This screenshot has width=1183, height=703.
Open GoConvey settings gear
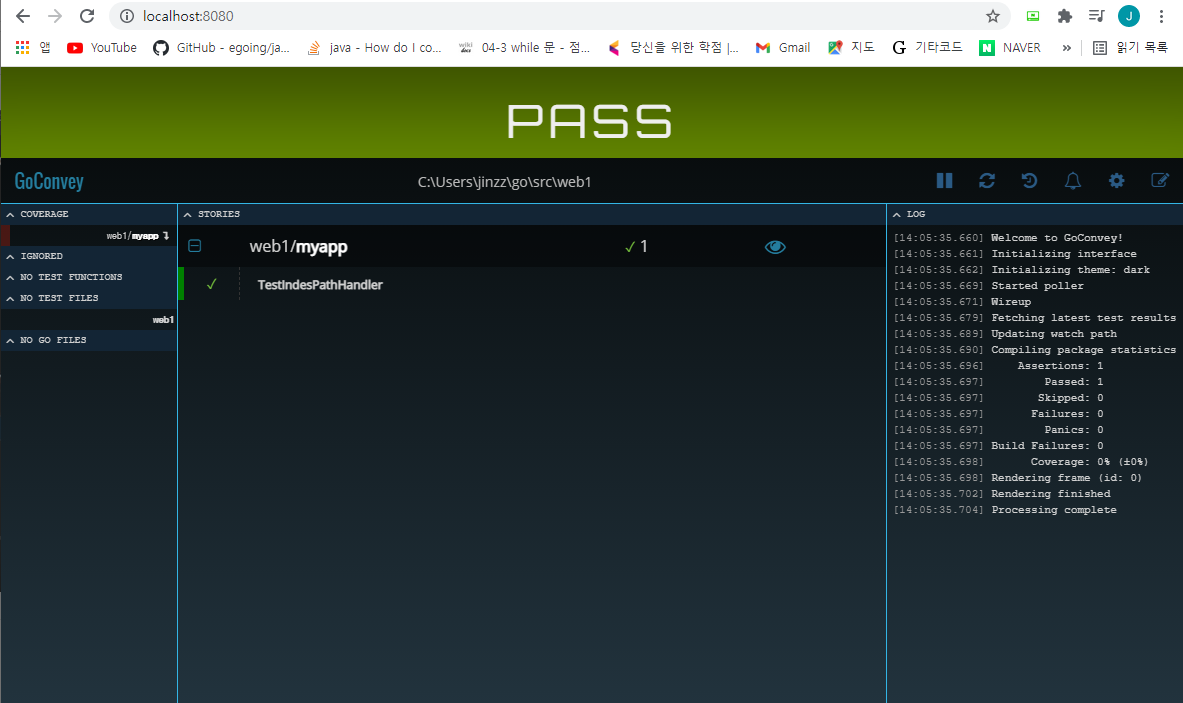[1117, 181]
